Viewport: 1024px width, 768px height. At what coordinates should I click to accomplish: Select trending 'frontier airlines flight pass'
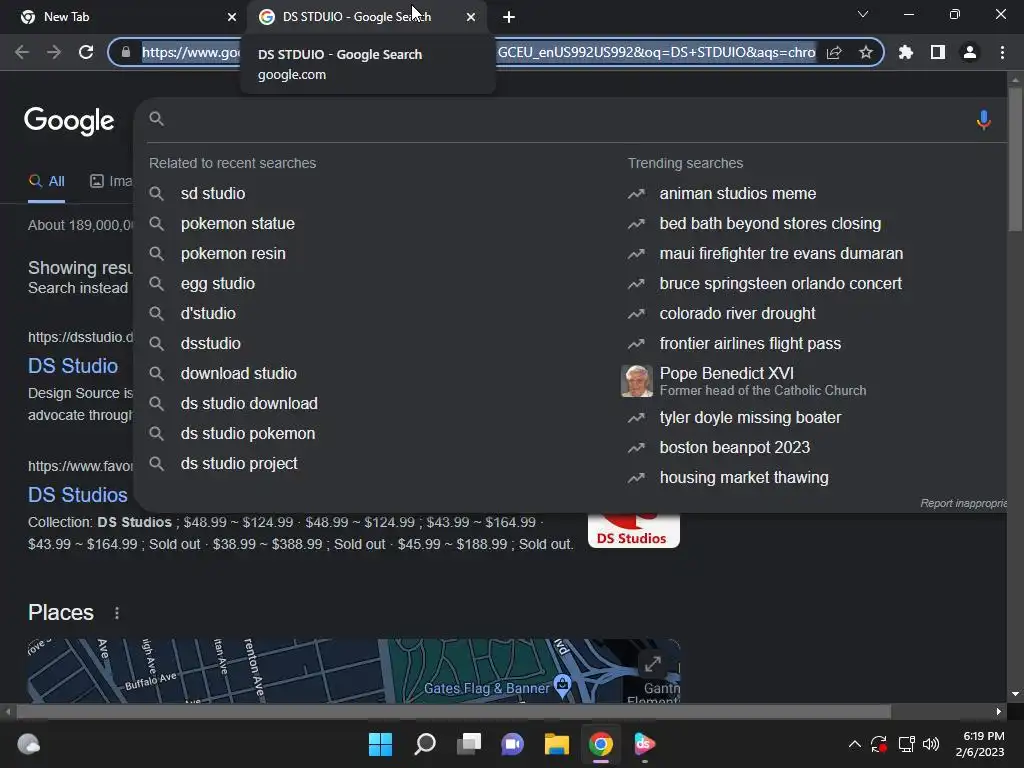coord(750,344)
